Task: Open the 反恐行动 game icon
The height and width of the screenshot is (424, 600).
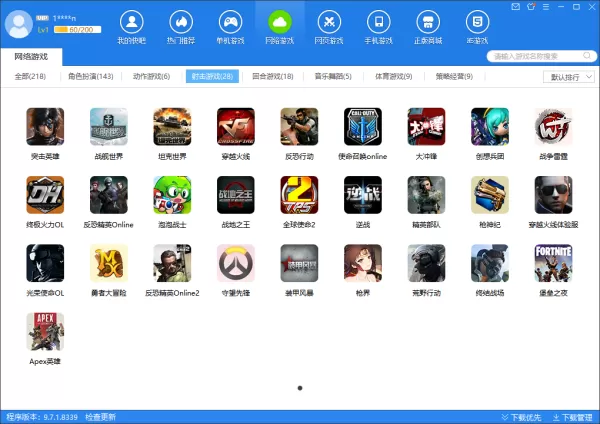Action: (x=299, y=127)
